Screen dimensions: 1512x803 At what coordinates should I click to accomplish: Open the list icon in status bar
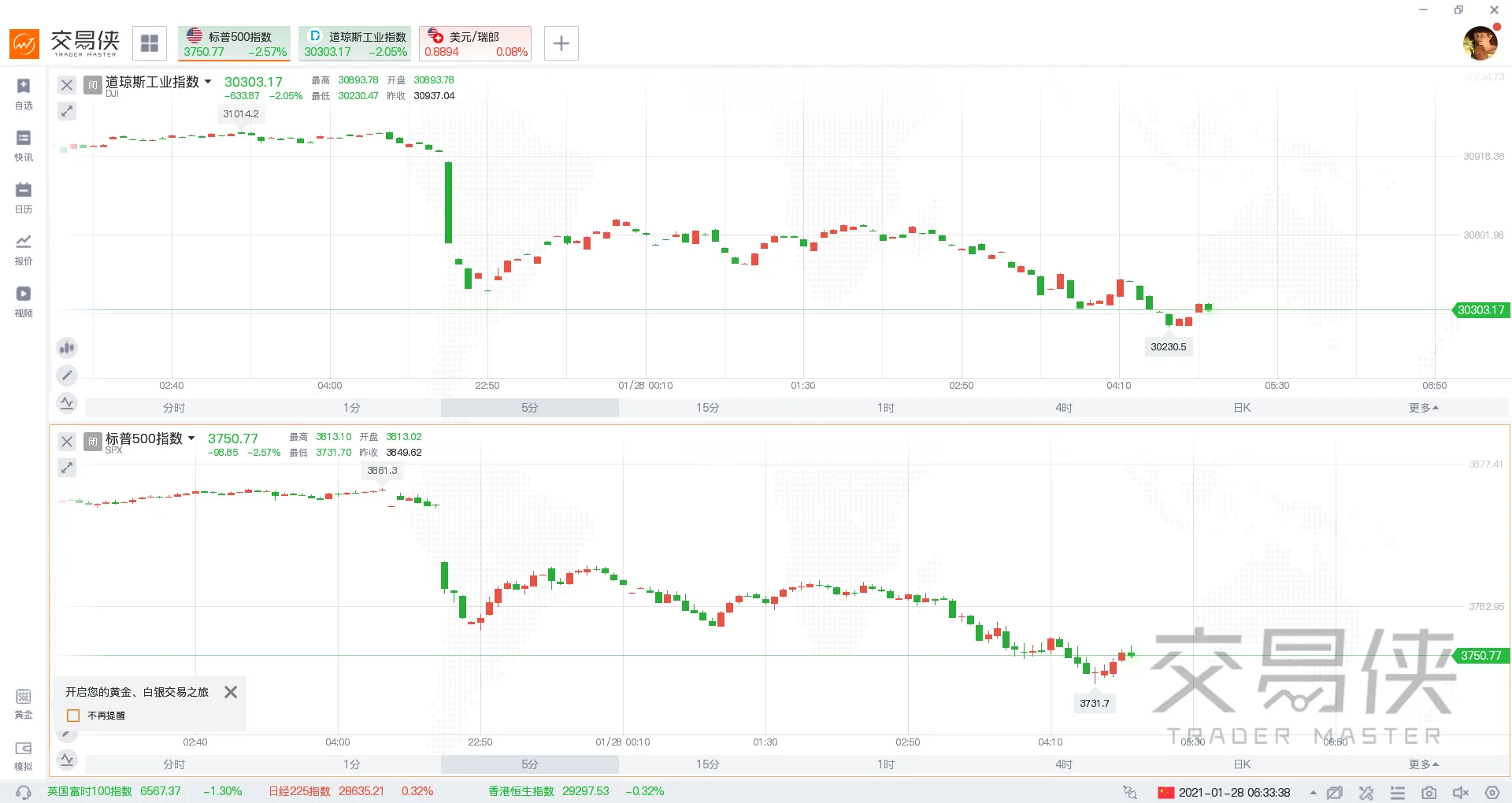[x=1398, y=792]
